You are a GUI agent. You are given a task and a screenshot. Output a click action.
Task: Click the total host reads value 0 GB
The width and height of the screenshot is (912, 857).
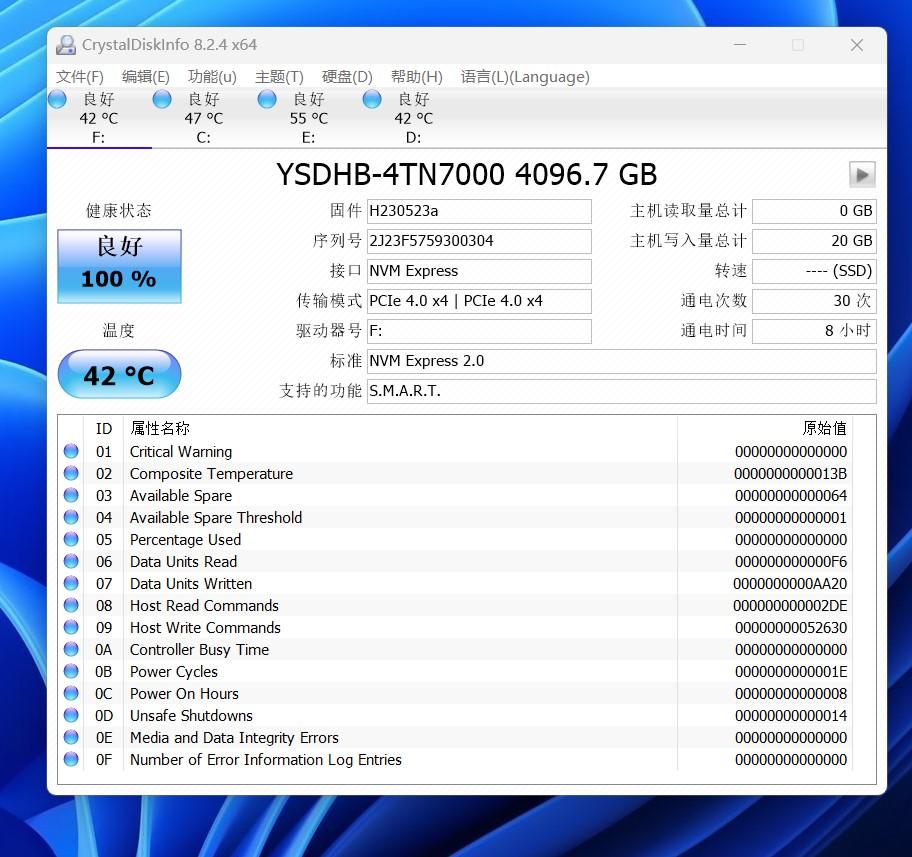pos(814,211)
